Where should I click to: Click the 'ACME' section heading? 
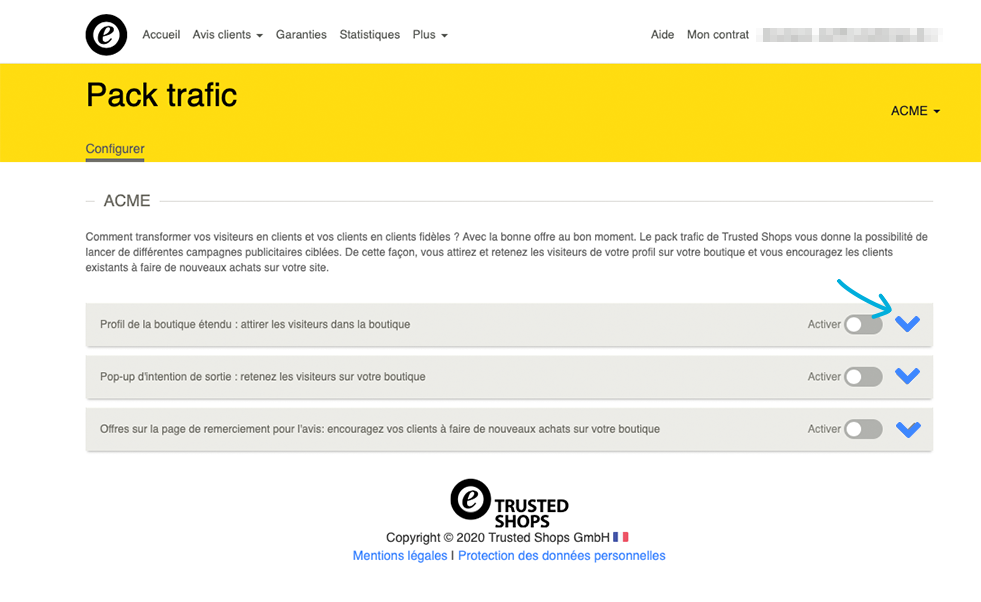tap(127, 201)
